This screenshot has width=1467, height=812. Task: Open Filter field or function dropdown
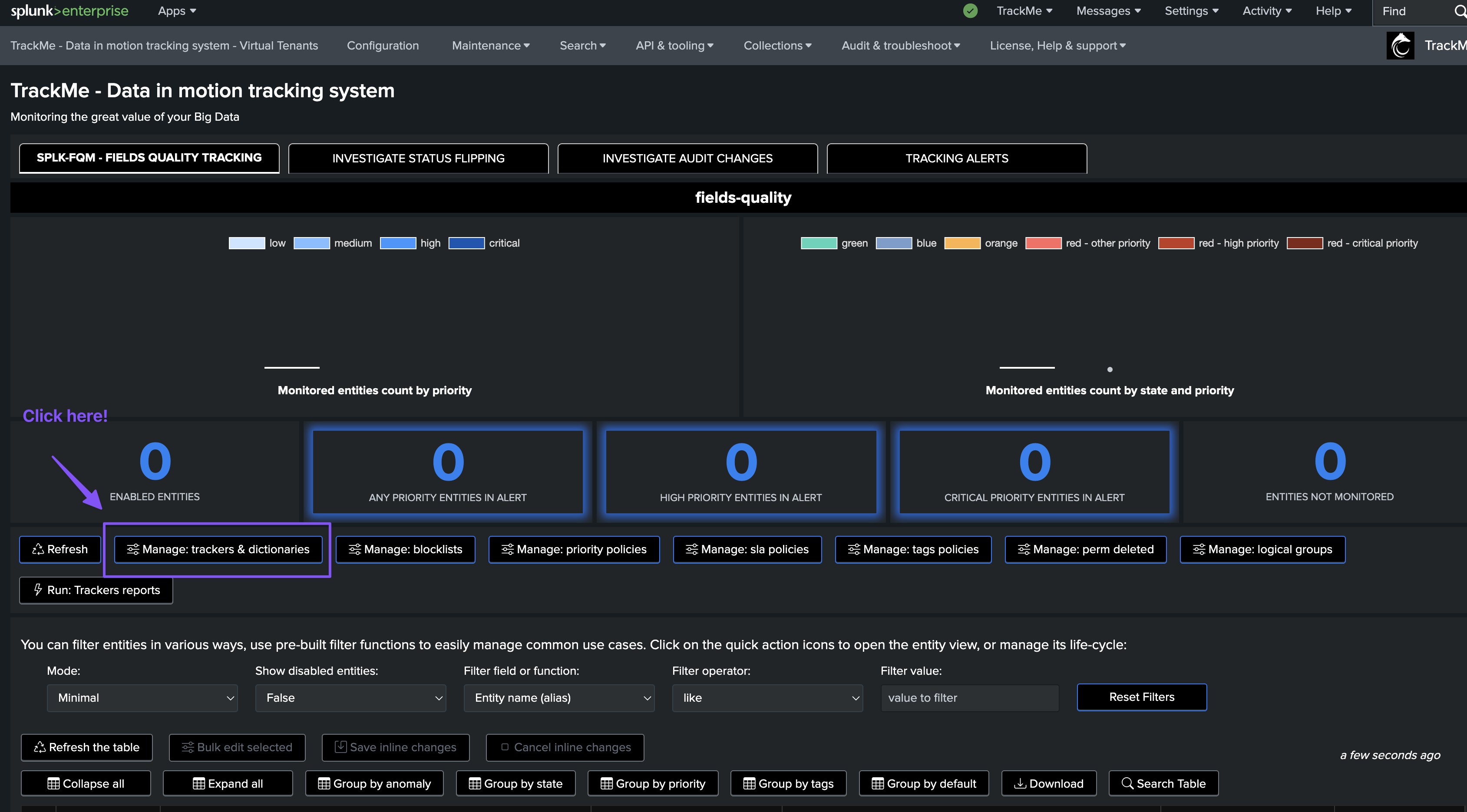tap(559, 697)
